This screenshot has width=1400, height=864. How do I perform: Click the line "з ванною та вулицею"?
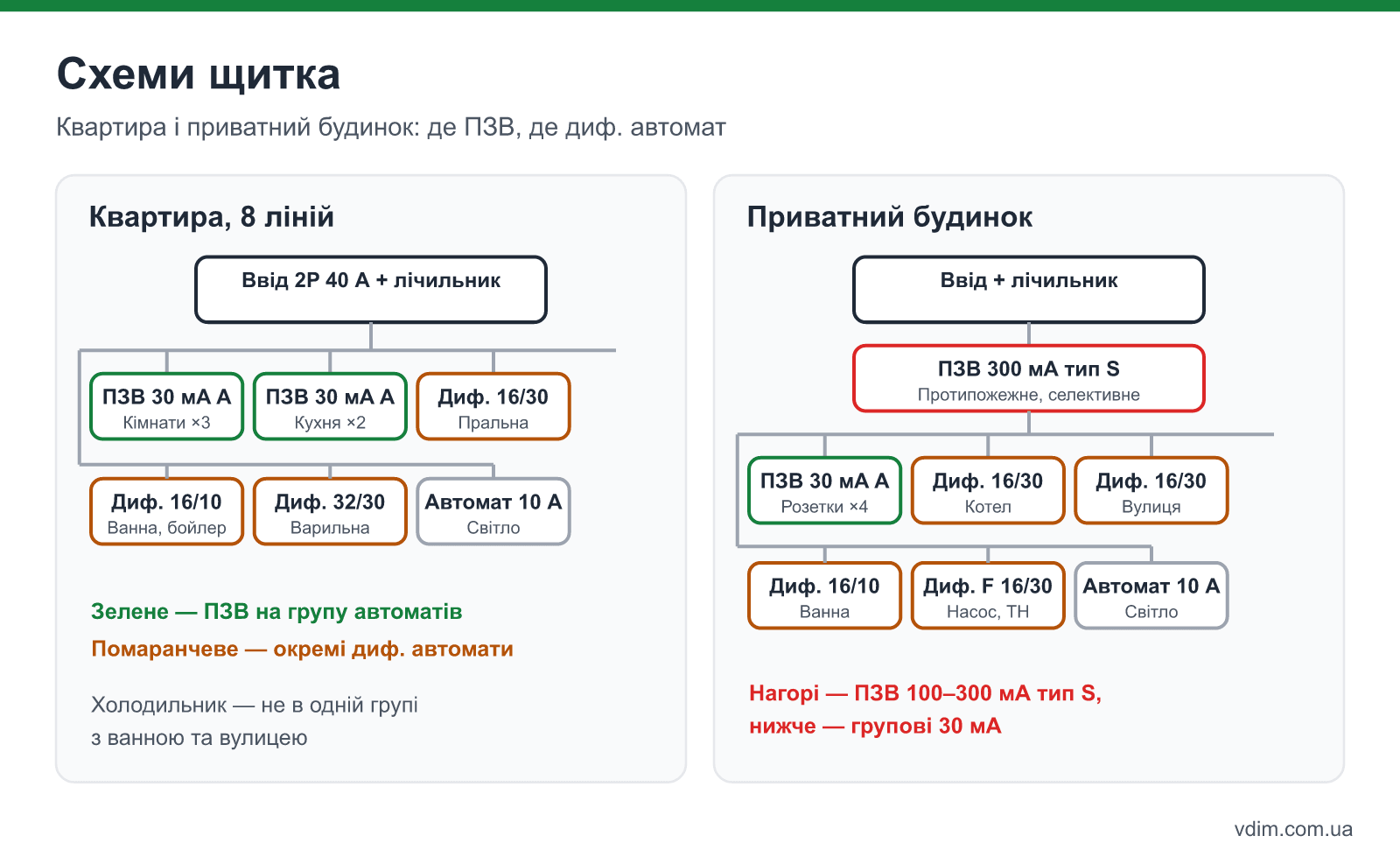(199, 738)
